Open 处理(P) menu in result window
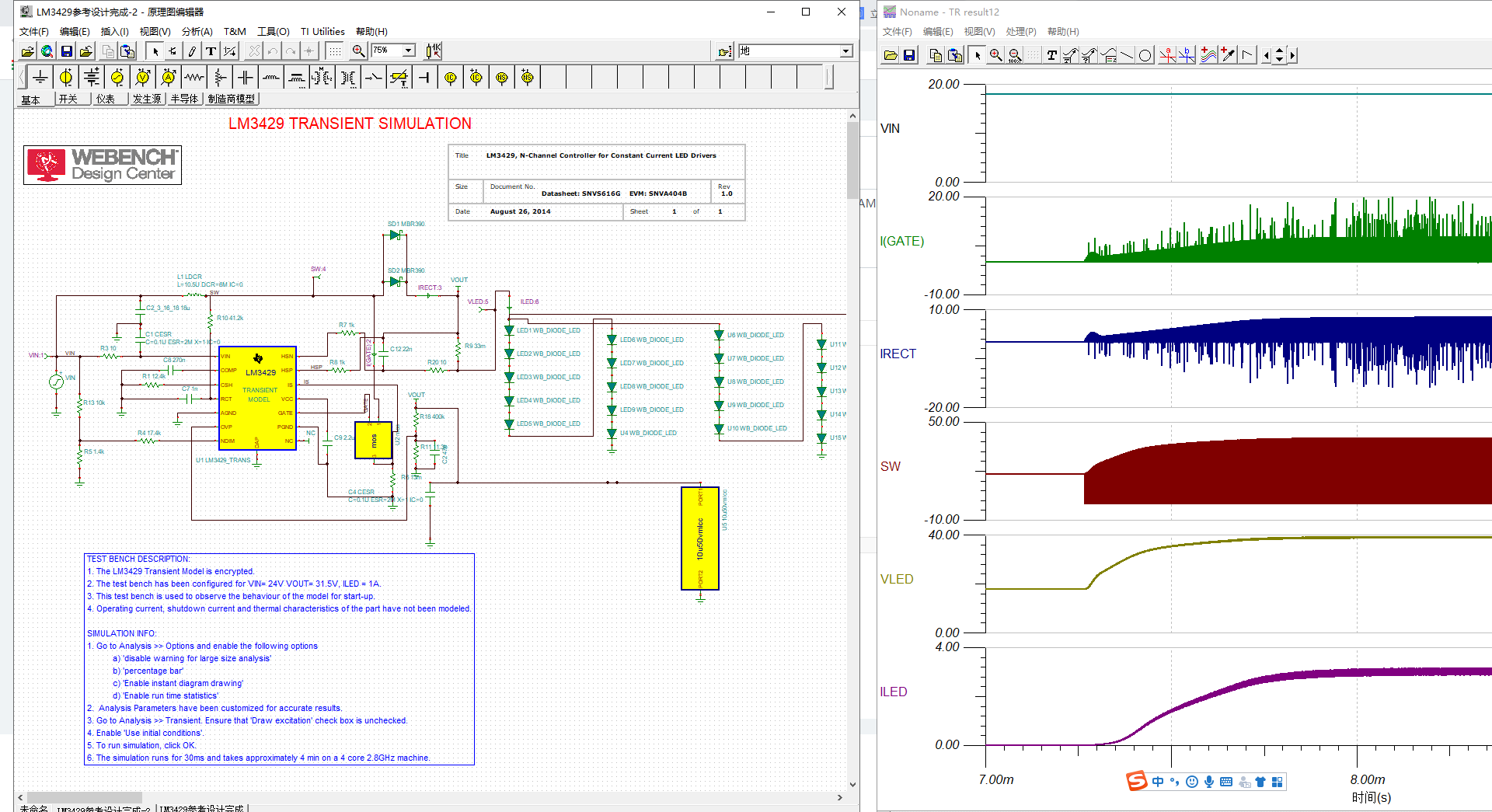1492x812 pixels. click(1020, 32)
